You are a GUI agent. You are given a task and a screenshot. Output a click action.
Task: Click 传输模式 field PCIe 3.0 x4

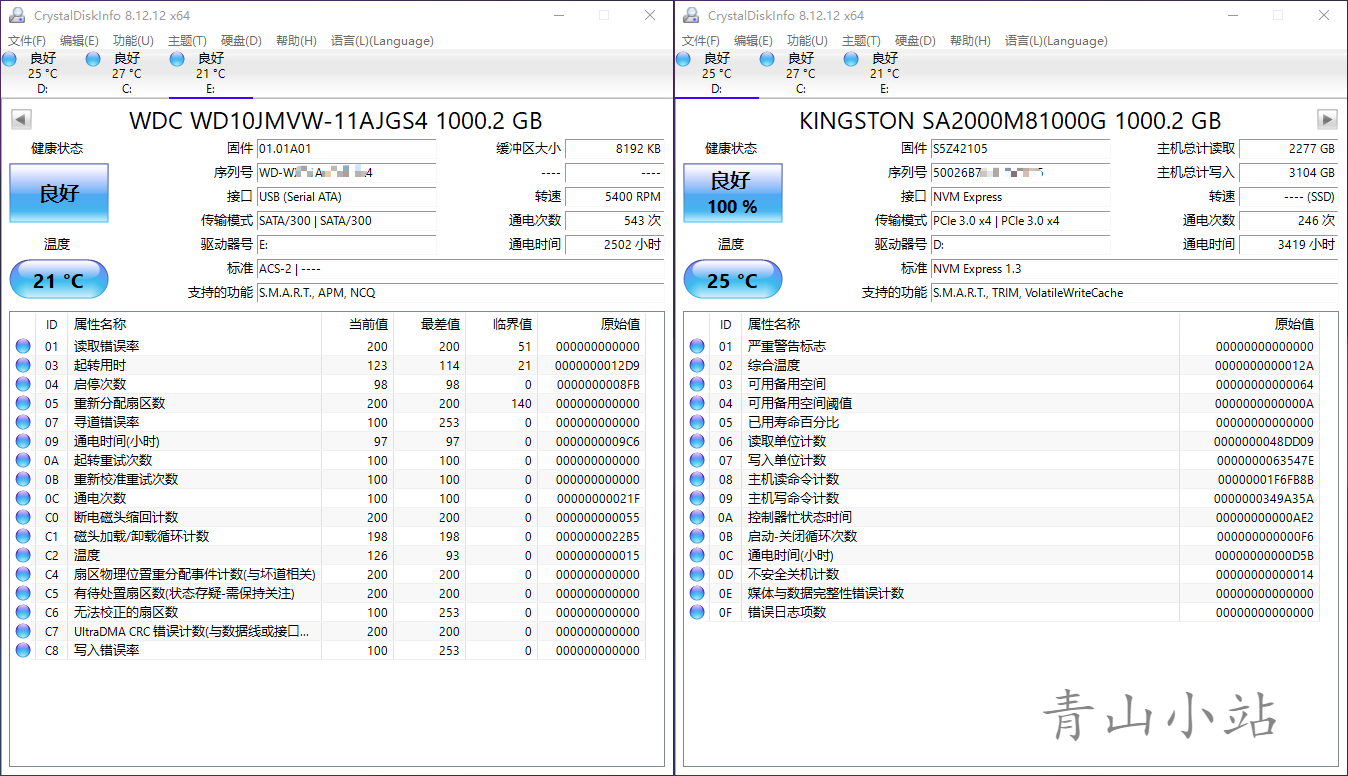1020,221
